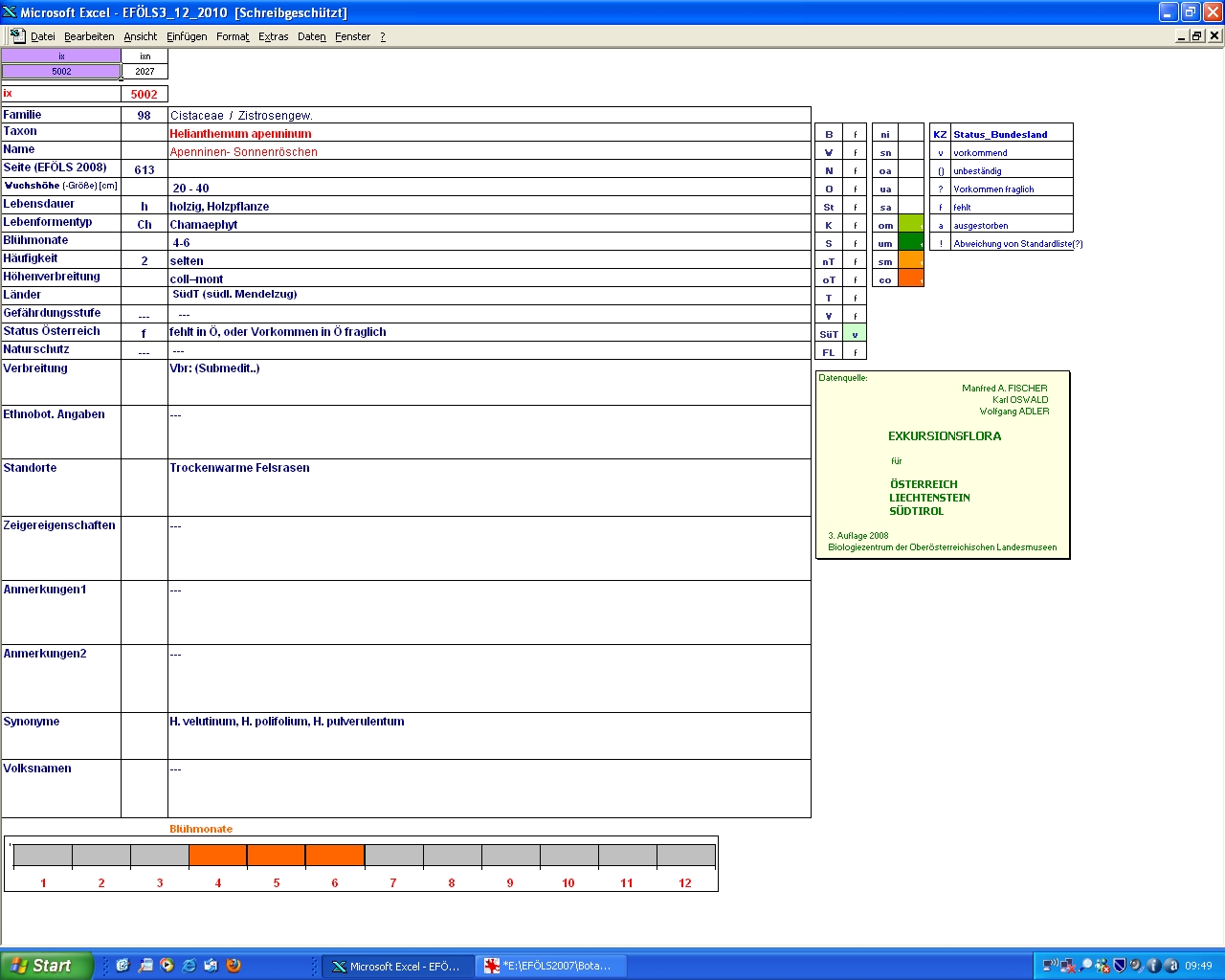Click the orange month 6 bloom bar
The image size is (1225, 980).
[x=335, y=856]
